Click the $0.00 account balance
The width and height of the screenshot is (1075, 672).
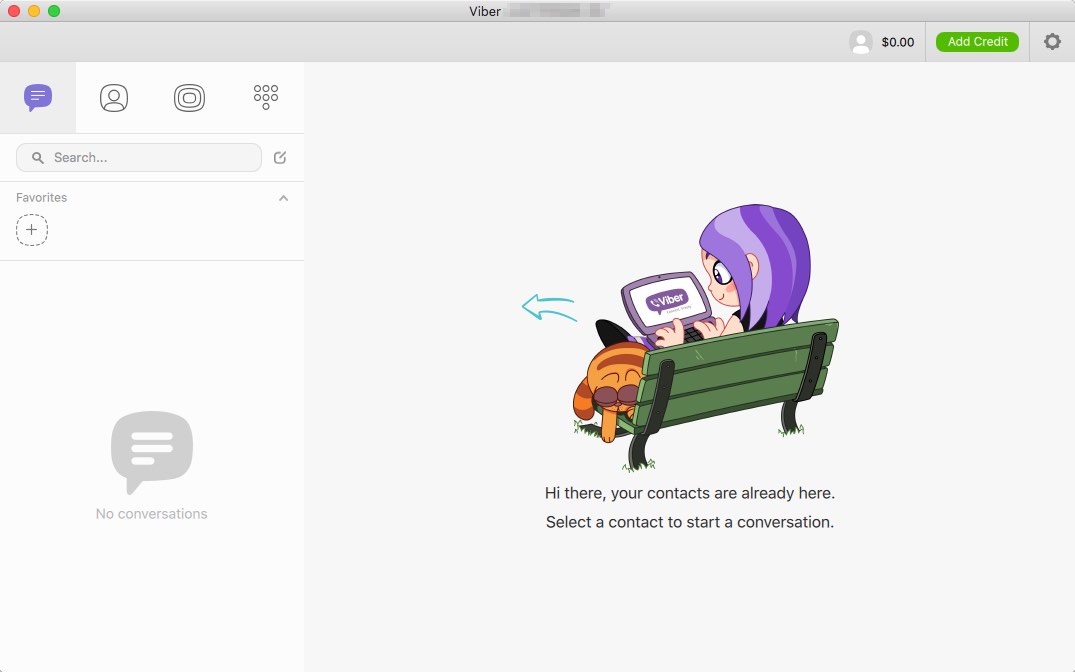point(898,42)
